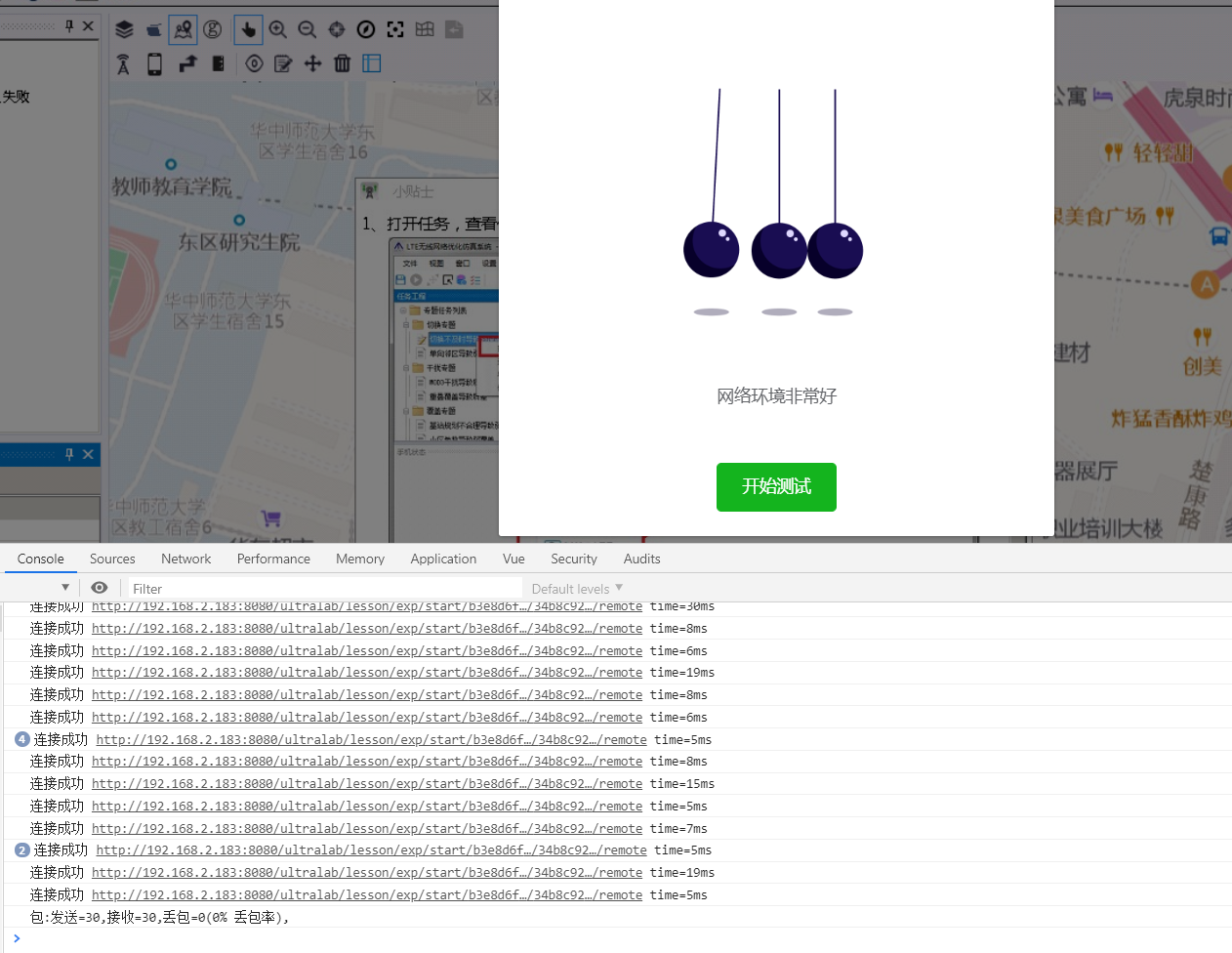Toggle the Live Expressions eye icon
Screen dimensions: 1232x953
click(99, 588)
